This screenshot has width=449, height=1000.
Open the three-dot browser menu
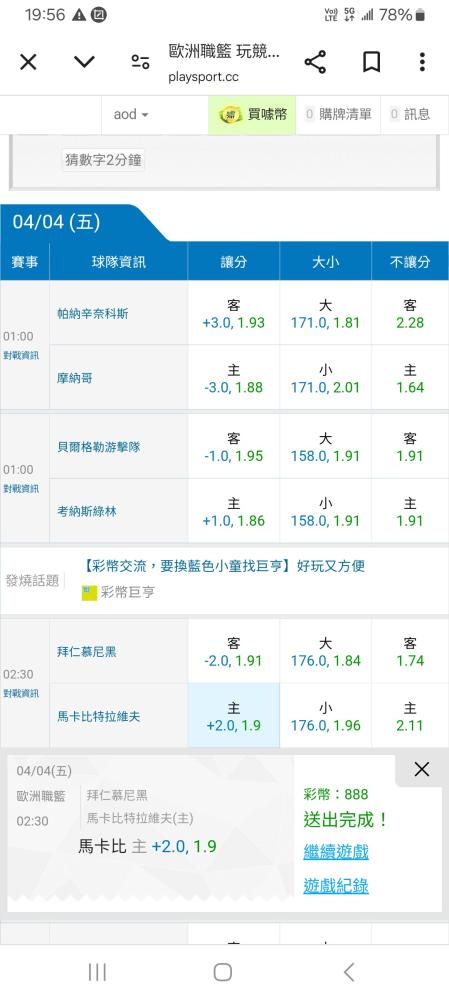422,62
